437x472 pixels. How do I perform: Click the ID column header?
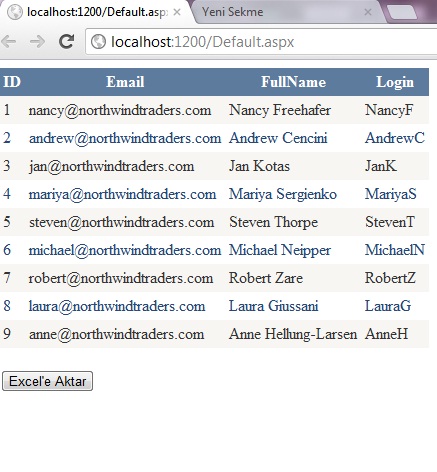pyautogui.click(x=12, y=82)
